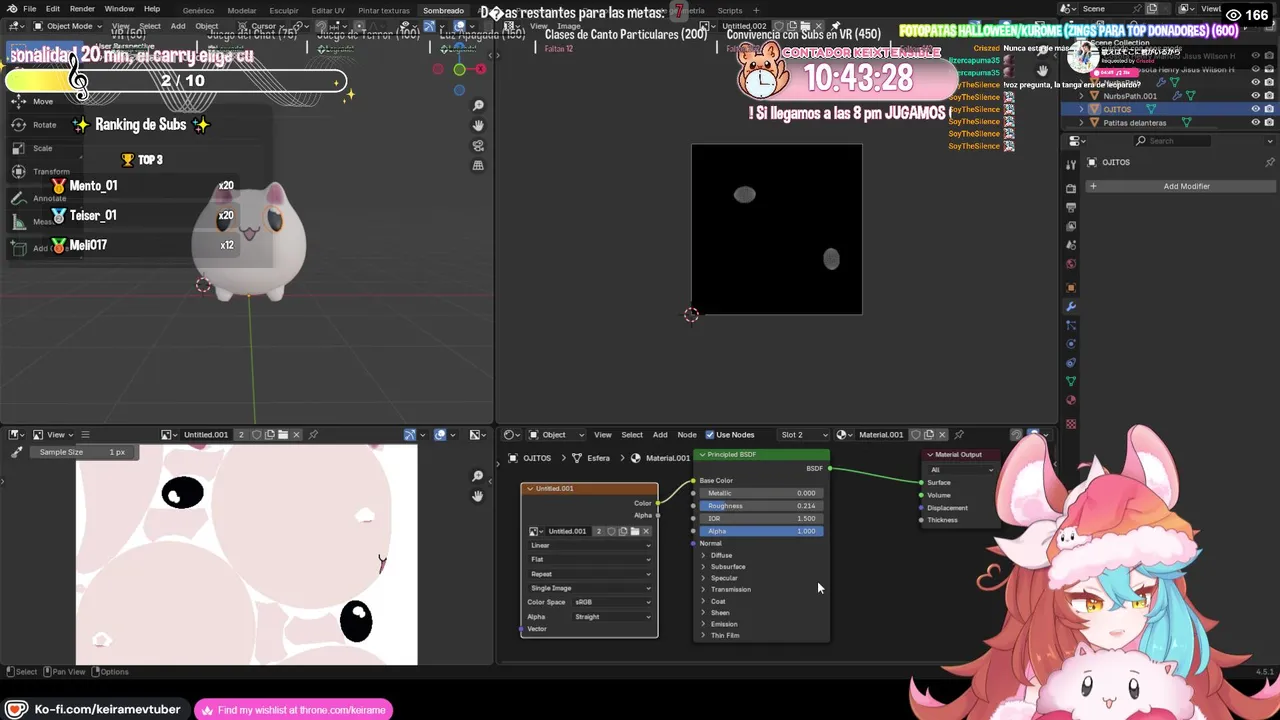Image resolution: width=1280 pixels, height=720 pixels.
Task: Open the Object Constraints properties tab
Action: click(1071, 363)
